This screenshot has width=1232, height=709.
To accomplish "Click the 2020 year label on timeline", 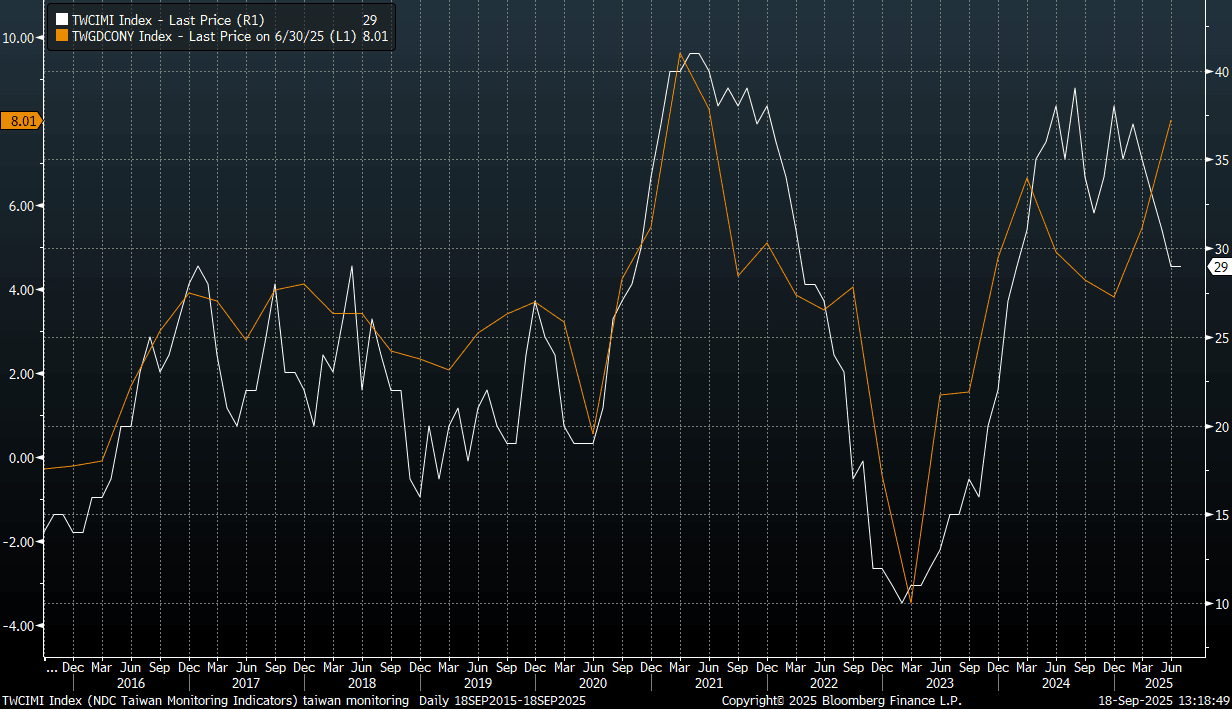I will (592, 683).
